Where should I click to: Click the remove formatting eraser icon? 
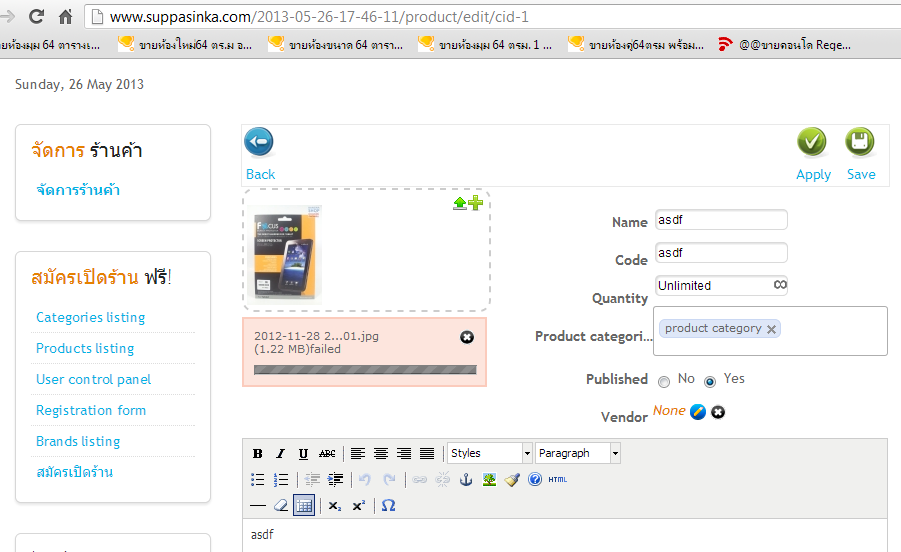(281, 506)
